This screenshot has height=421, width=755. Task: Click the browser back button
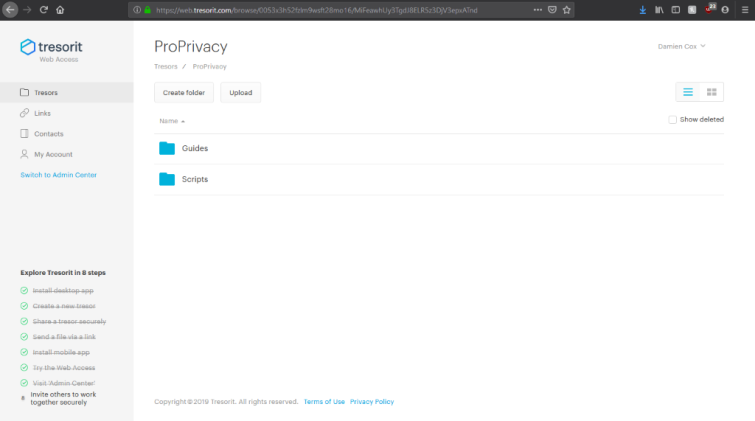[10, 10]
